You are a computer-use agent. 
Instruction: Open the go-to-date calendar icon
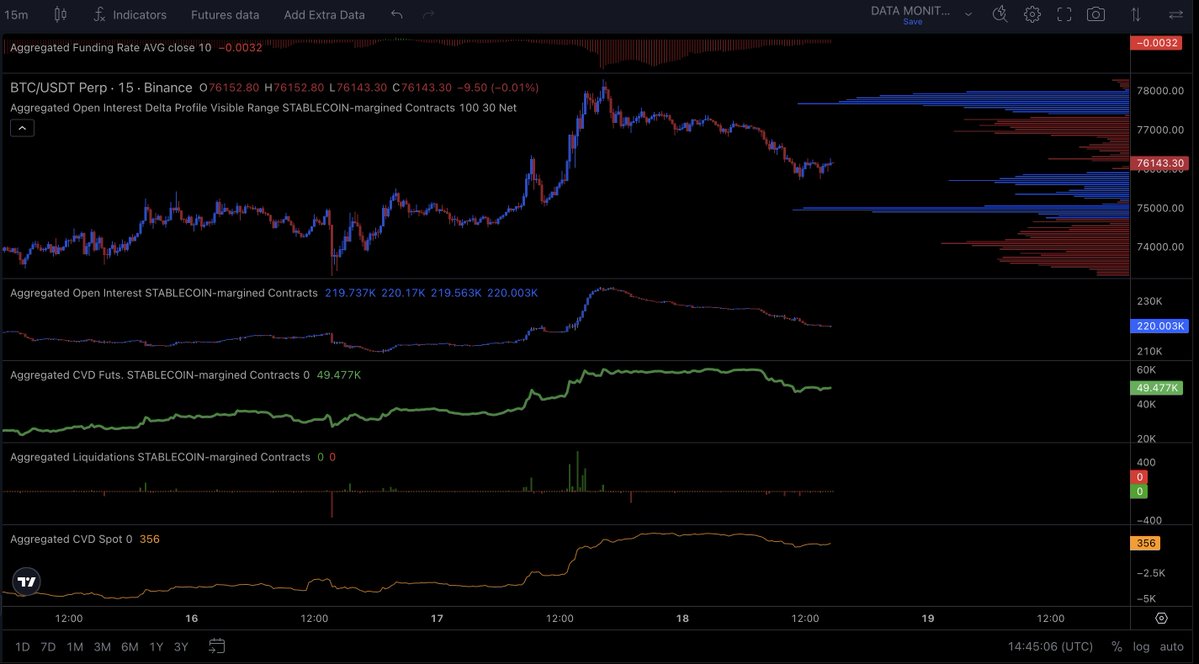[x=217, y=646]
